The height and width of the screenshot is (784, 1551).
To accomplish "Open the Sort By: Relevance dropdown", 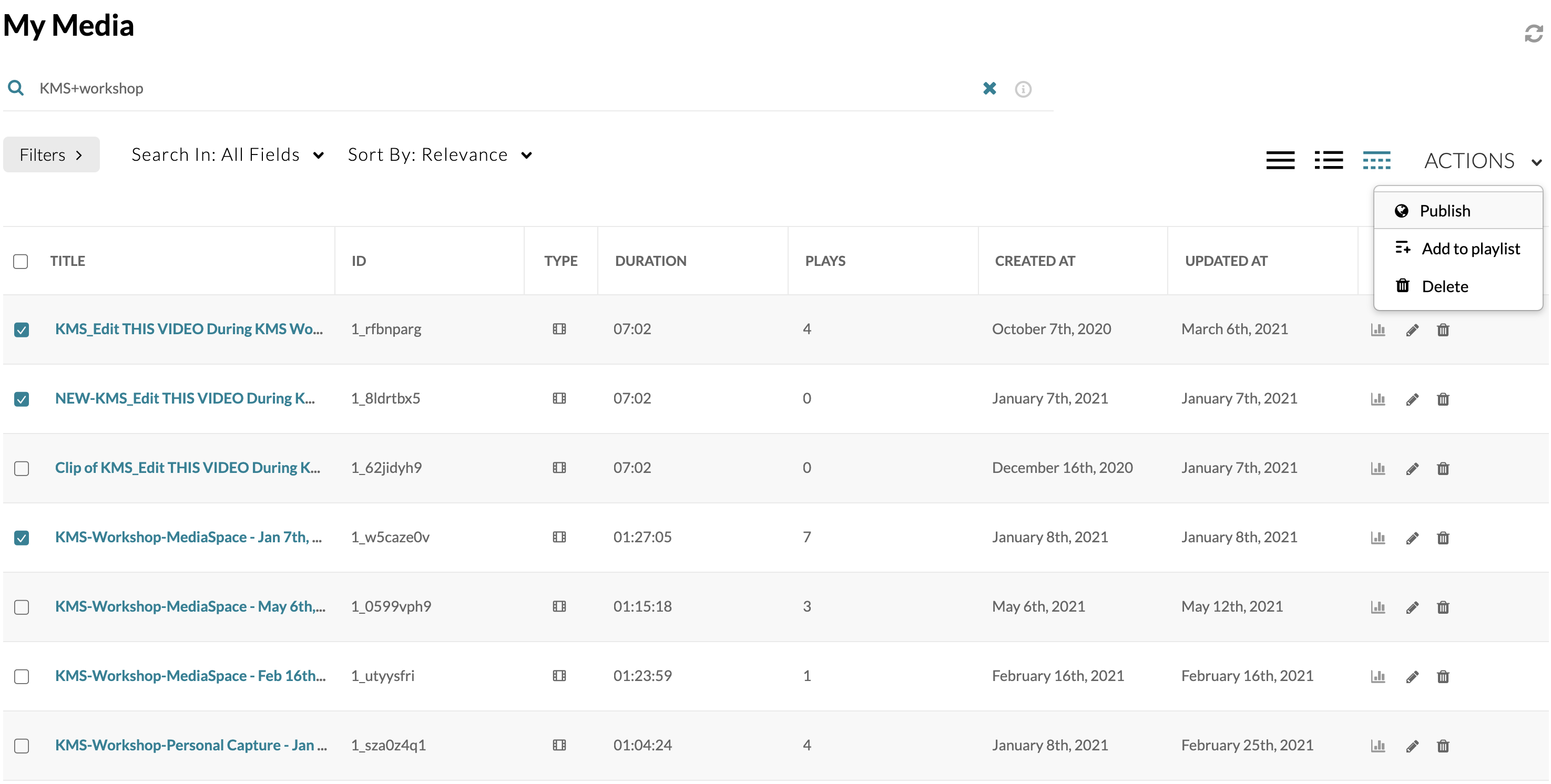I will point(440,154).
